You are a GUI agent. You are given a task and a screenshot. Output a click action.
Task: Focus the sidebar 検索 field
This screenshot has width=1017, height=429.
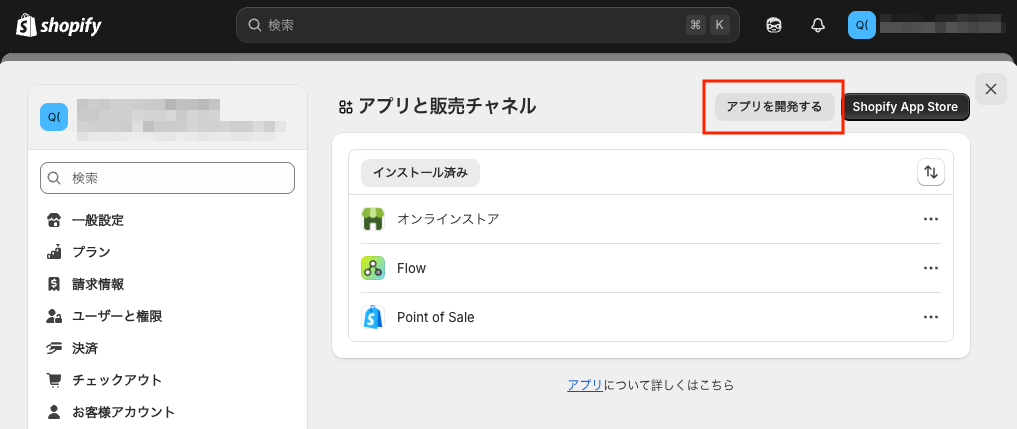coord(167,178)
